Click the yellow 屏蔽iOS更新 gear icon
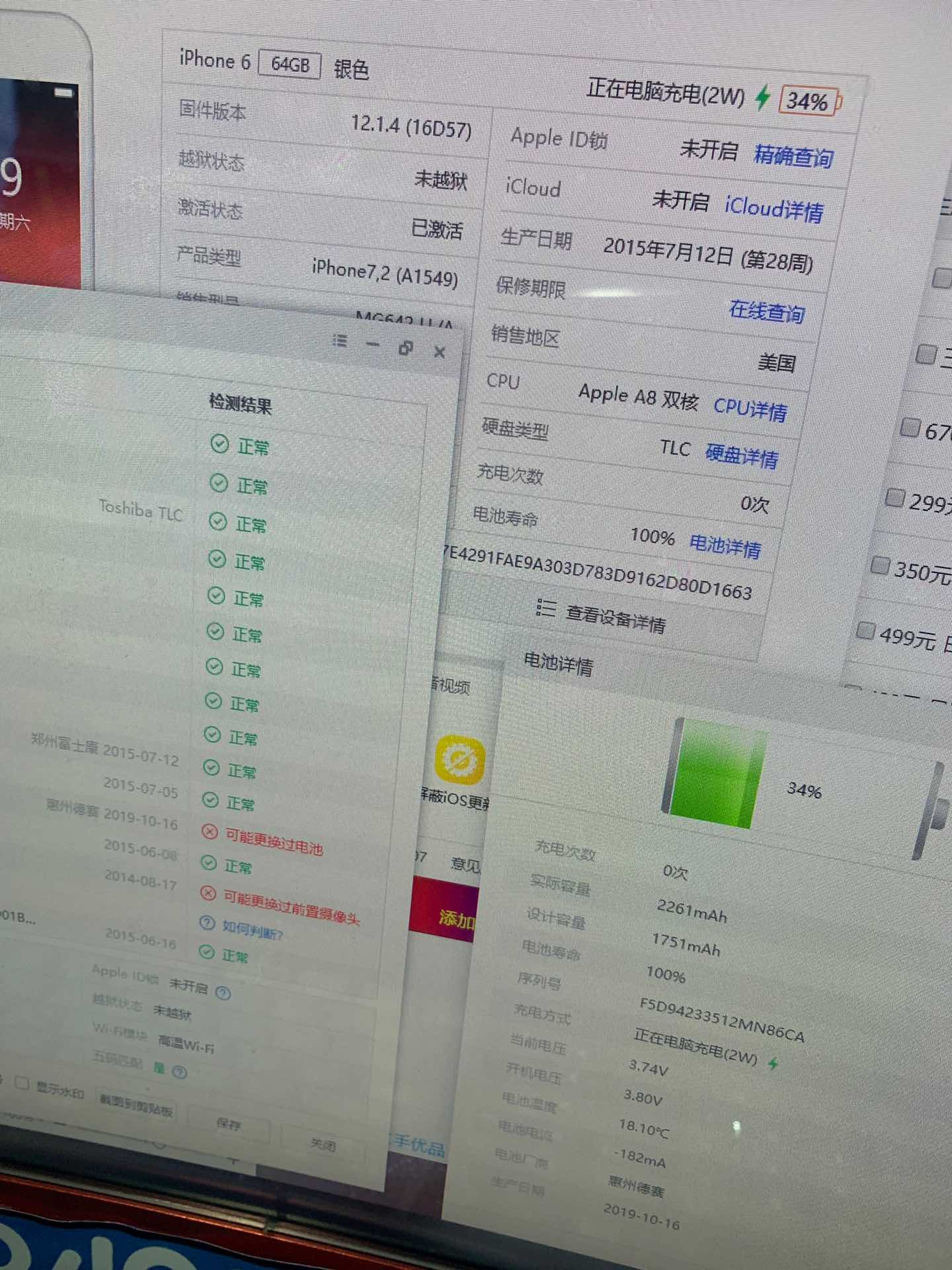Image resolution: width=952 pixels, height=1270 pixels. click(x=460, y=759)
